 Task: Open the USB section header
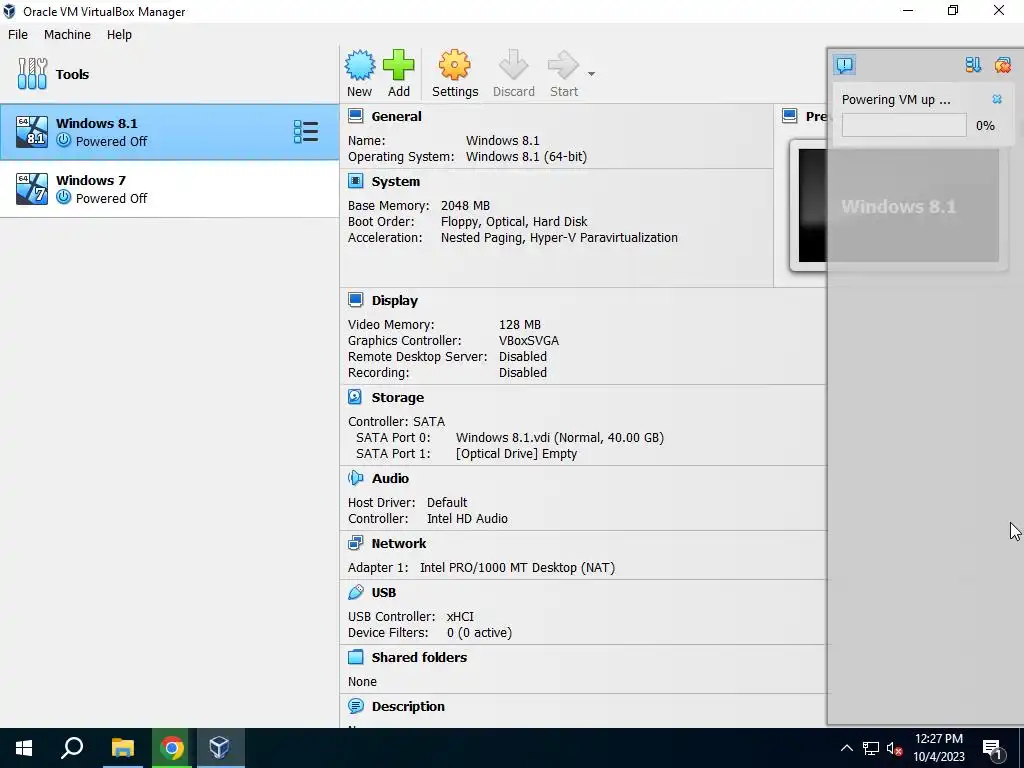[383, 592]
